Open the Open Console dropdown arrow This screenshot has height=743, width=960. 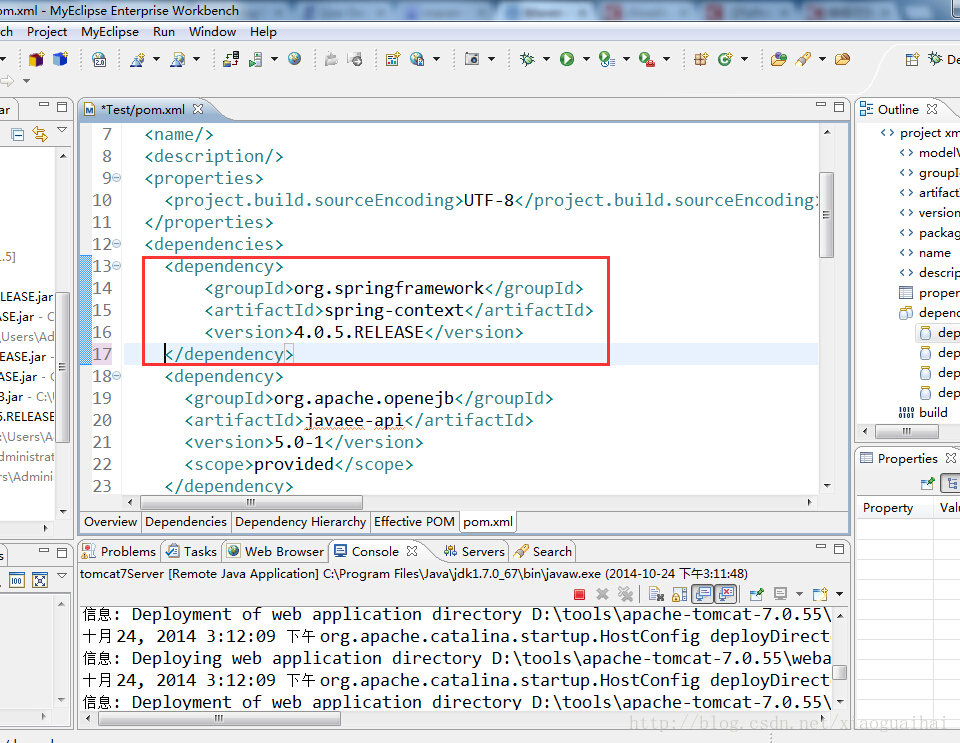pos(839,594)
